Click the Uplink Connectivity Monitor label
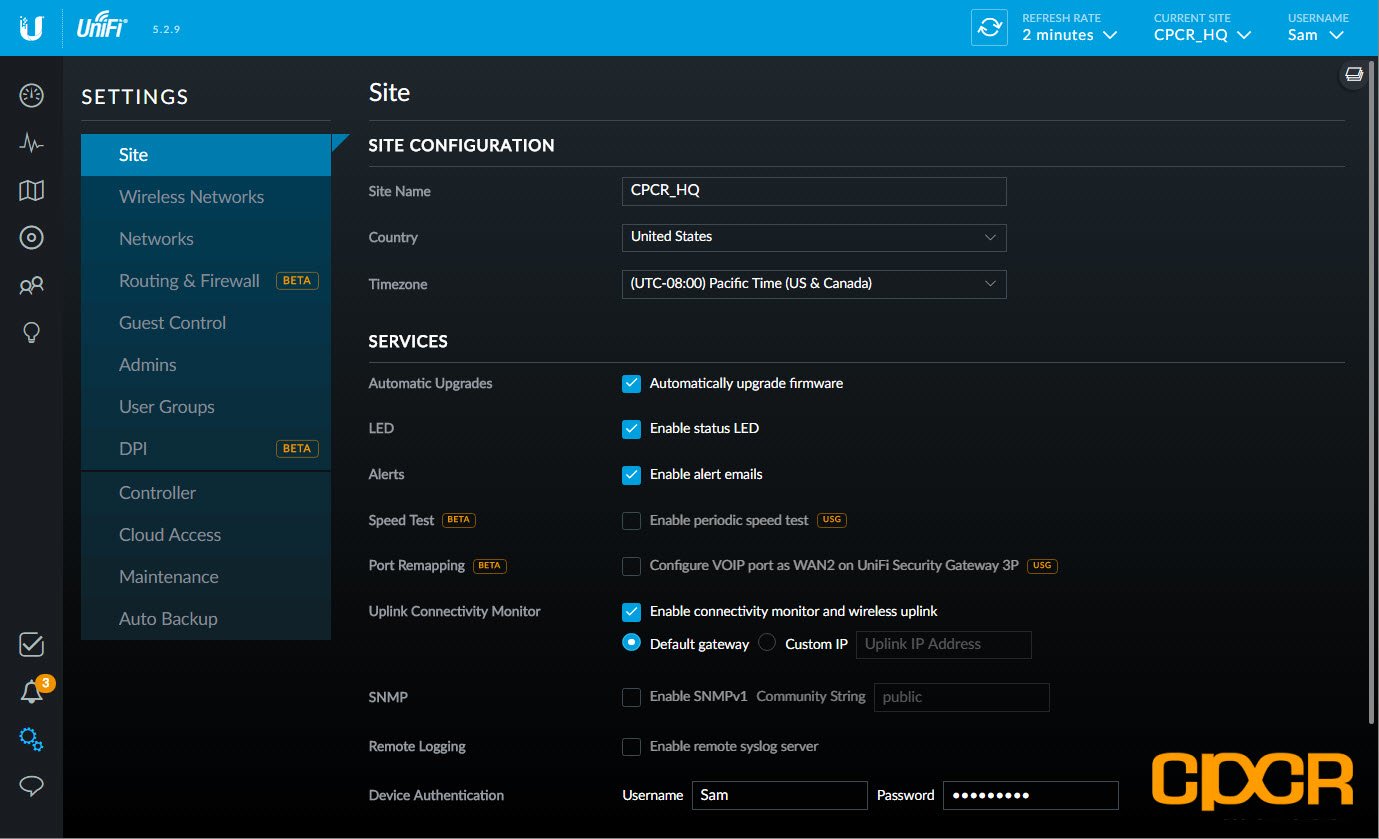Image resolution: width=1379 pixels, height=839 pixels. (x=455, y=611)
